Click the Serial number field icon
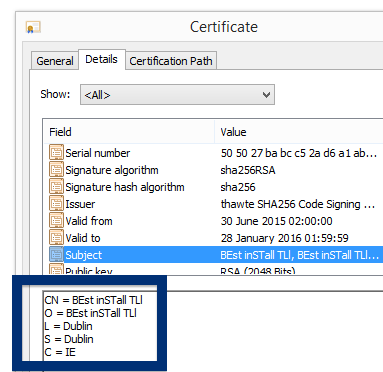The height and width of the screenshot is (372, 383). pyautogui.click(x=56, y=153)
